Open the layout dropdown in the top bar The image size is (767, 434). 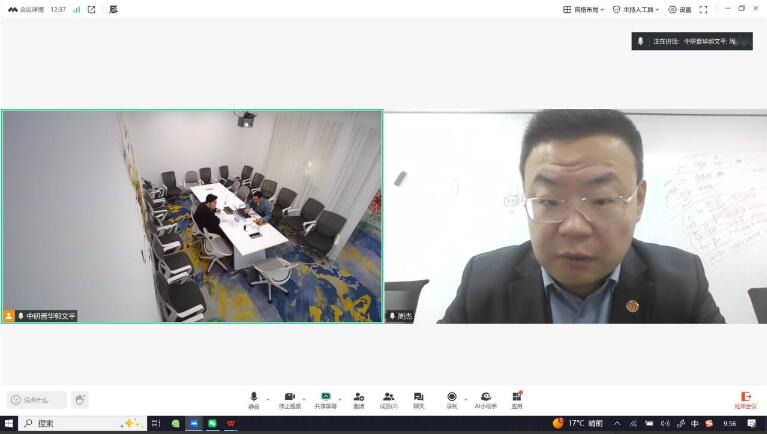pos(584,9)
